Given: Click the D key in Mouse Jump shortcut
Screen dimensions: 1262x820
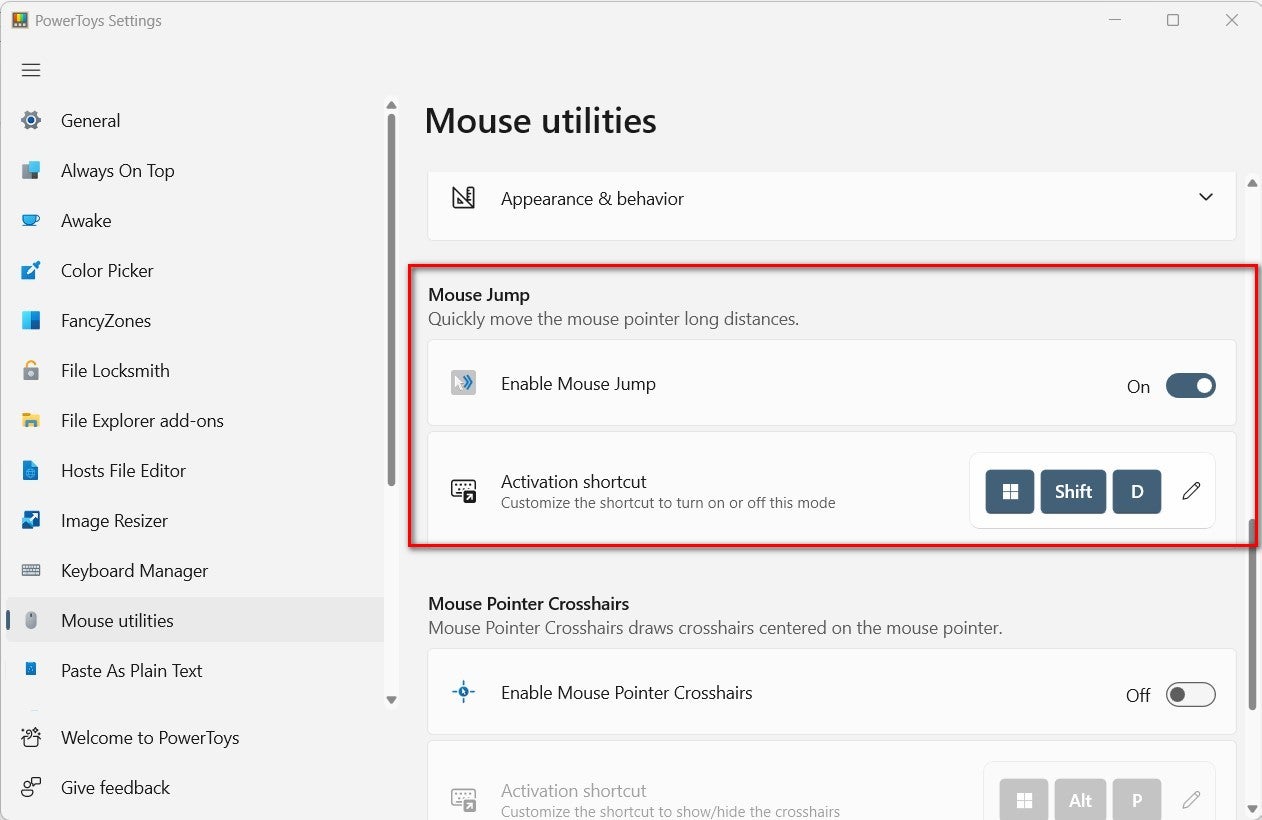Looking at the screenshot, I should coord(1137,491).
